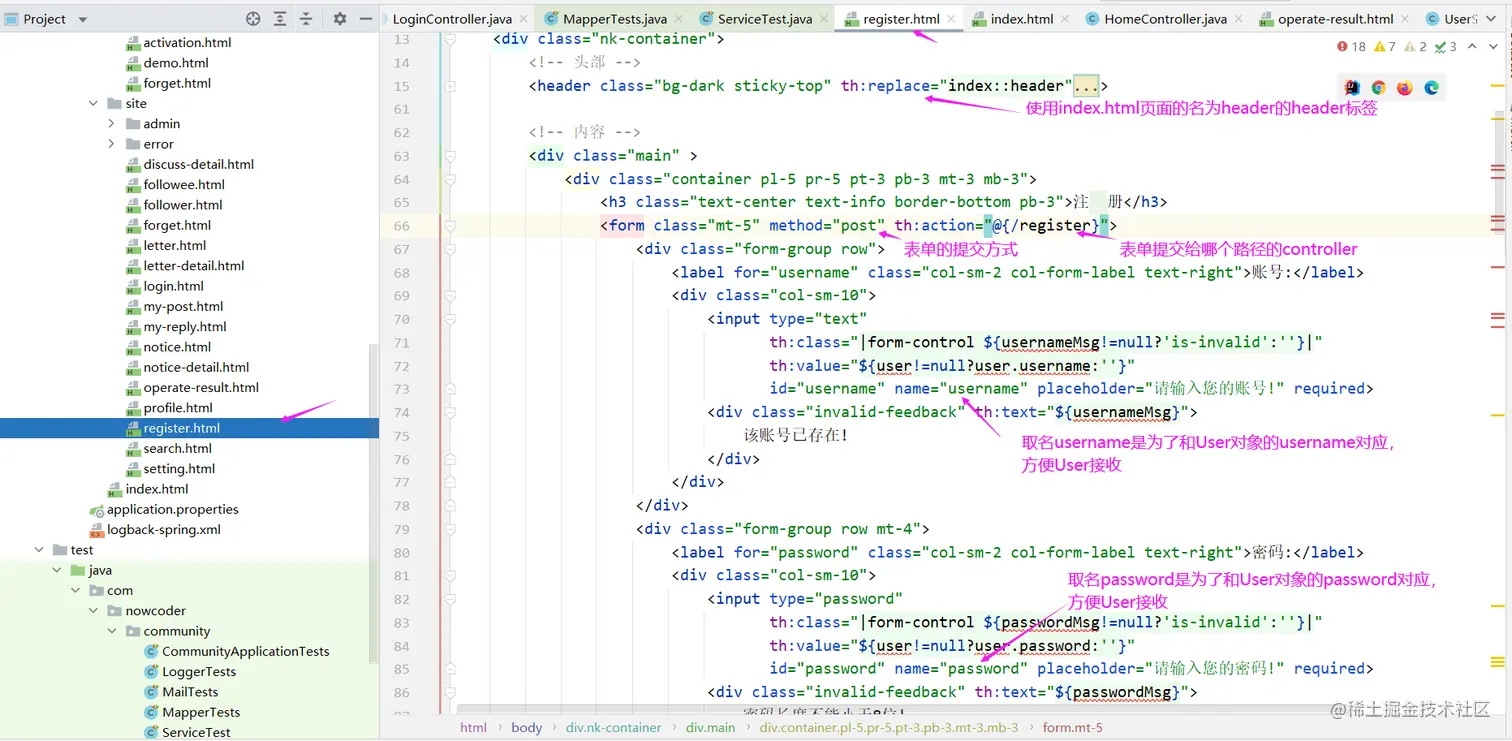Select MailTests class in the Project tree
The image size is (1512, 741).
(190, 692)
